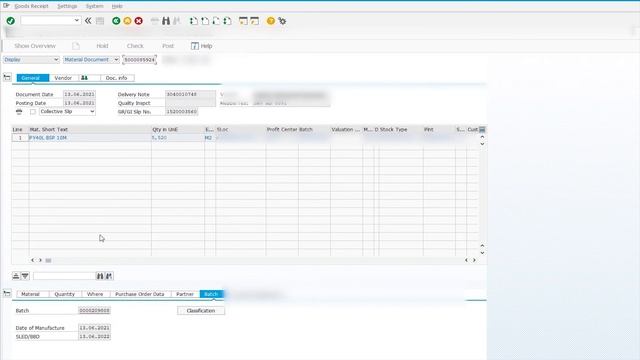Click the Delivery Note field
640x360 pixels.
pyautogui.click(x=190, y=94)
